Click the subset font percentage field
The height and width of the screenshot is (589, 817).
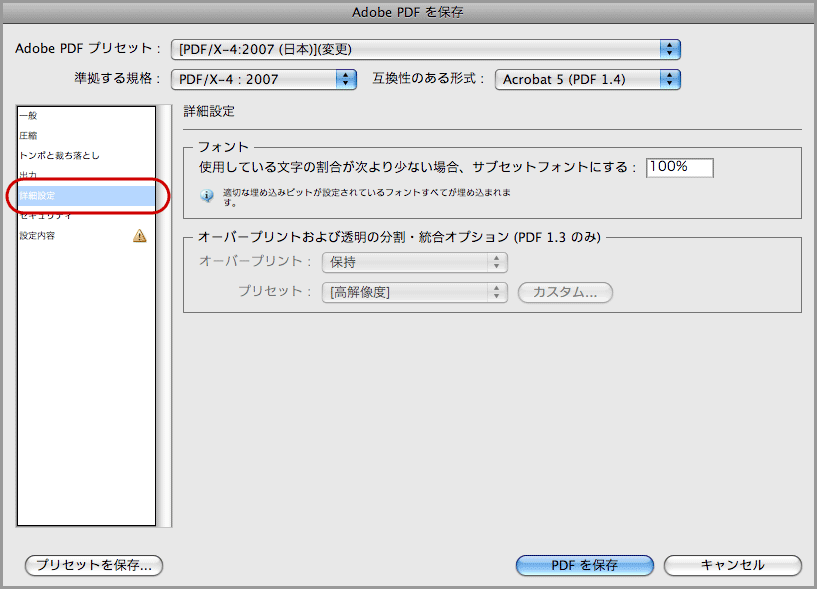(x=679, y=167)
